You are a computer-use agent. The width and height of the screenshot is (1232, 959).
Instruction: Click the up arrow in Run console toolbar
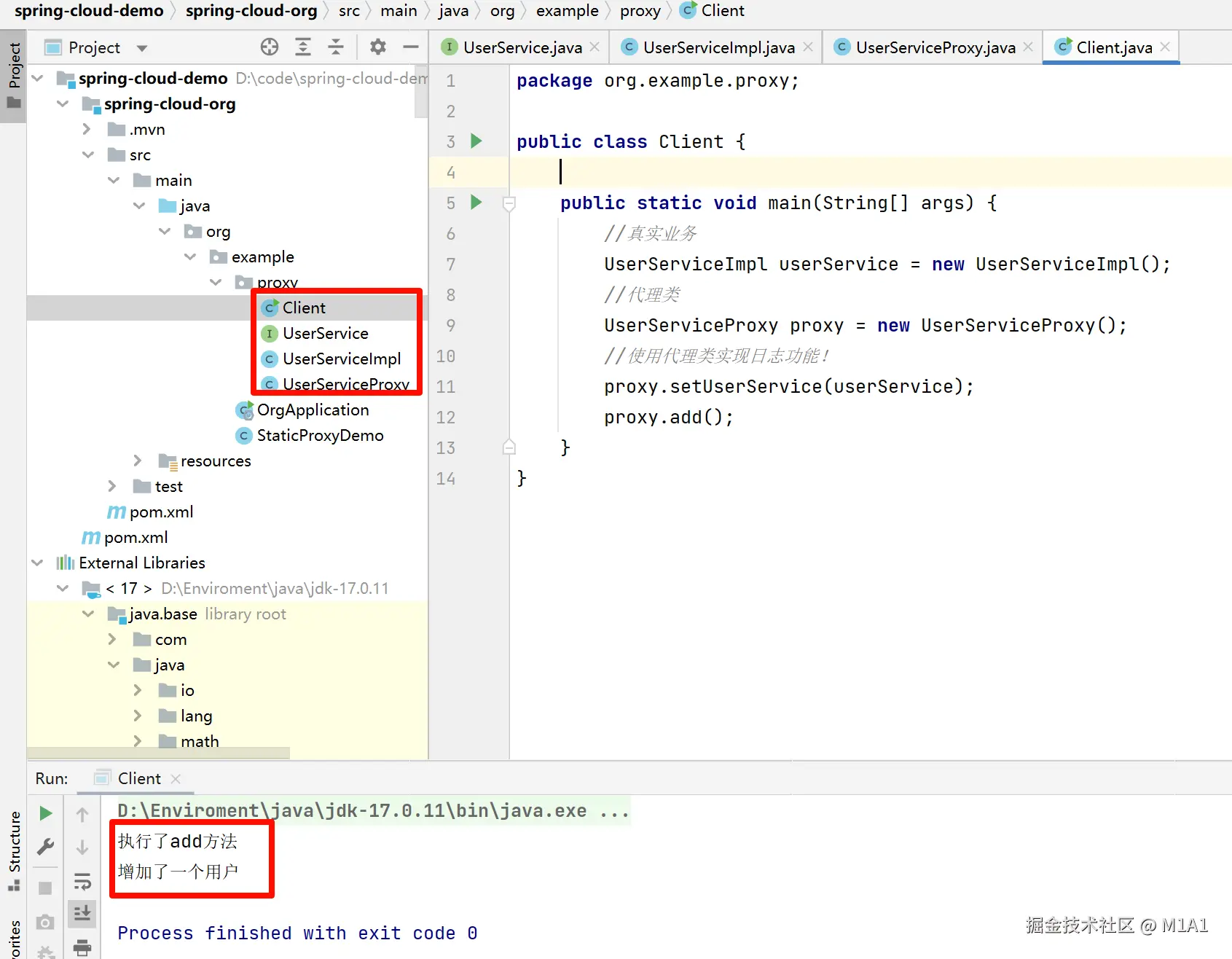click(x=82, y=815)
